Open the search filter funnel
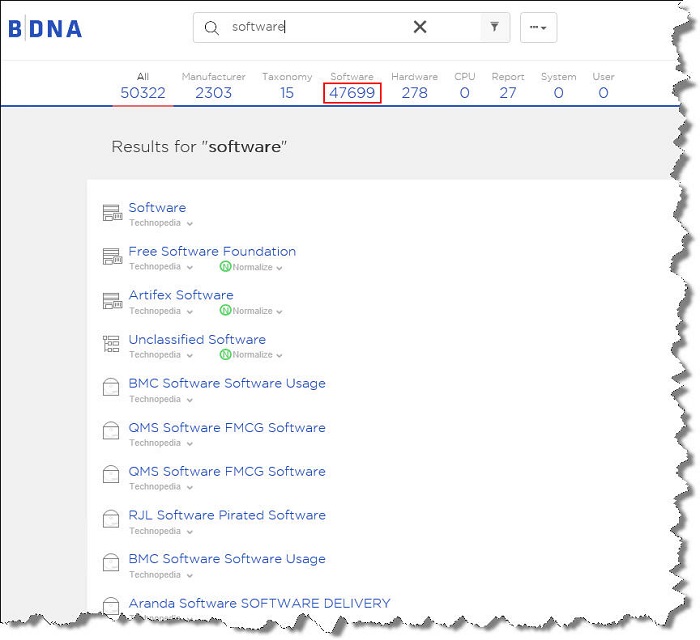 [x=495, y=27]
